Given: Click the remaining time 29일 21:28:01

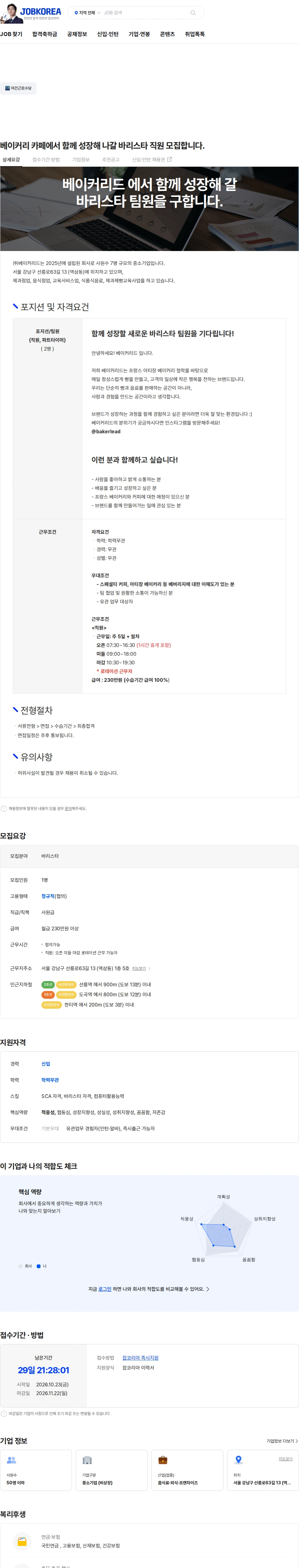Looking at the screenshot, I should [43, 1370].
